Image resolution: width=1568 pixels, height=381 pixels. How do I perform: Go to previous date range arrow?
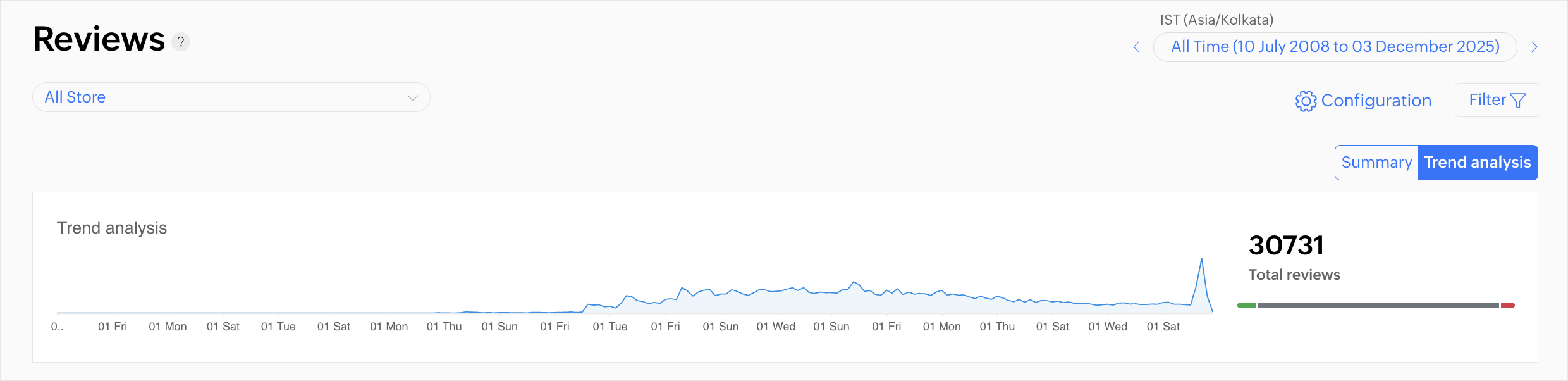1136,47
